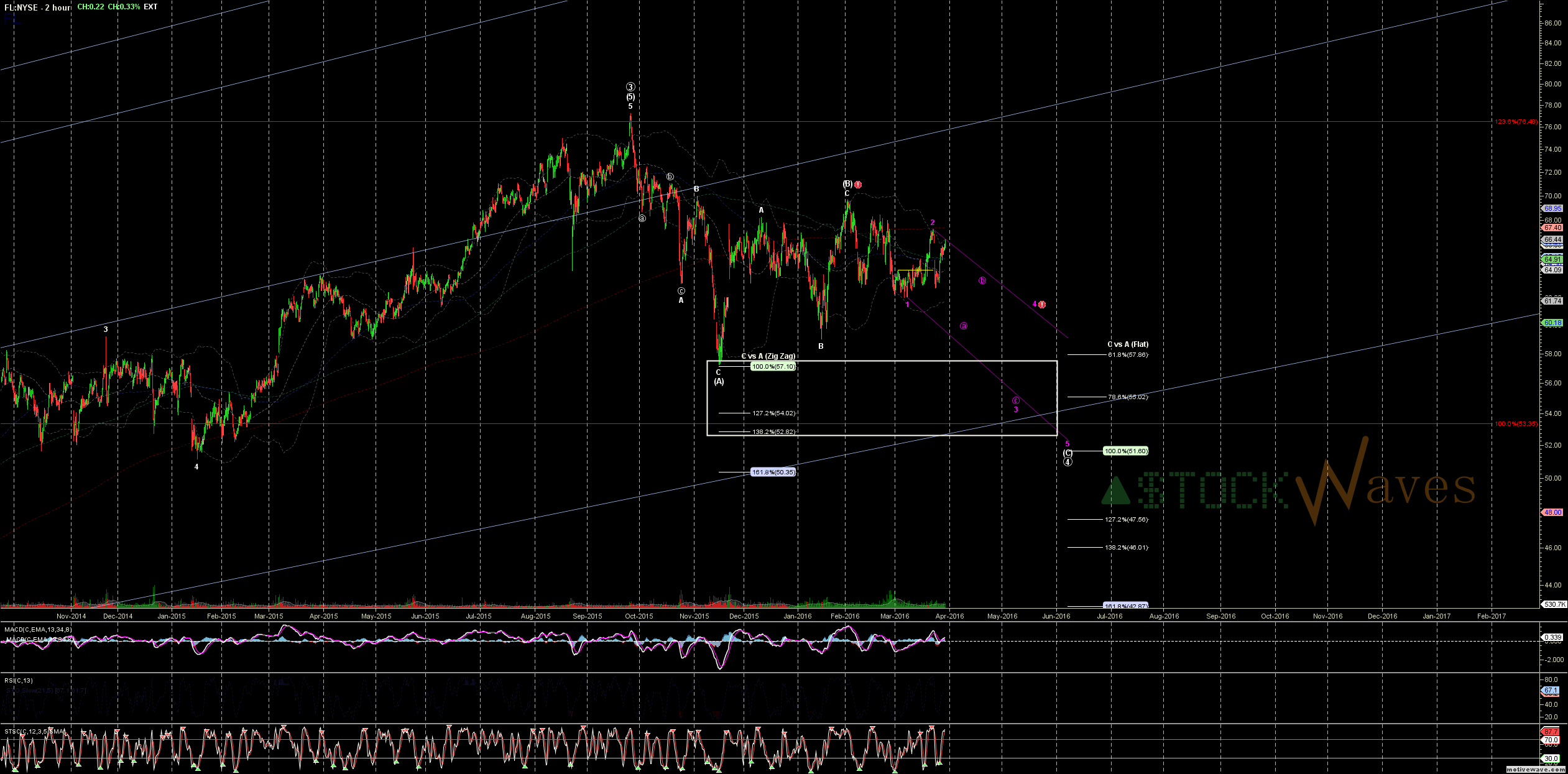Click the 'CH:0.33%' percent change value
Screen dimensions: 1568x774
coord(124,7)
